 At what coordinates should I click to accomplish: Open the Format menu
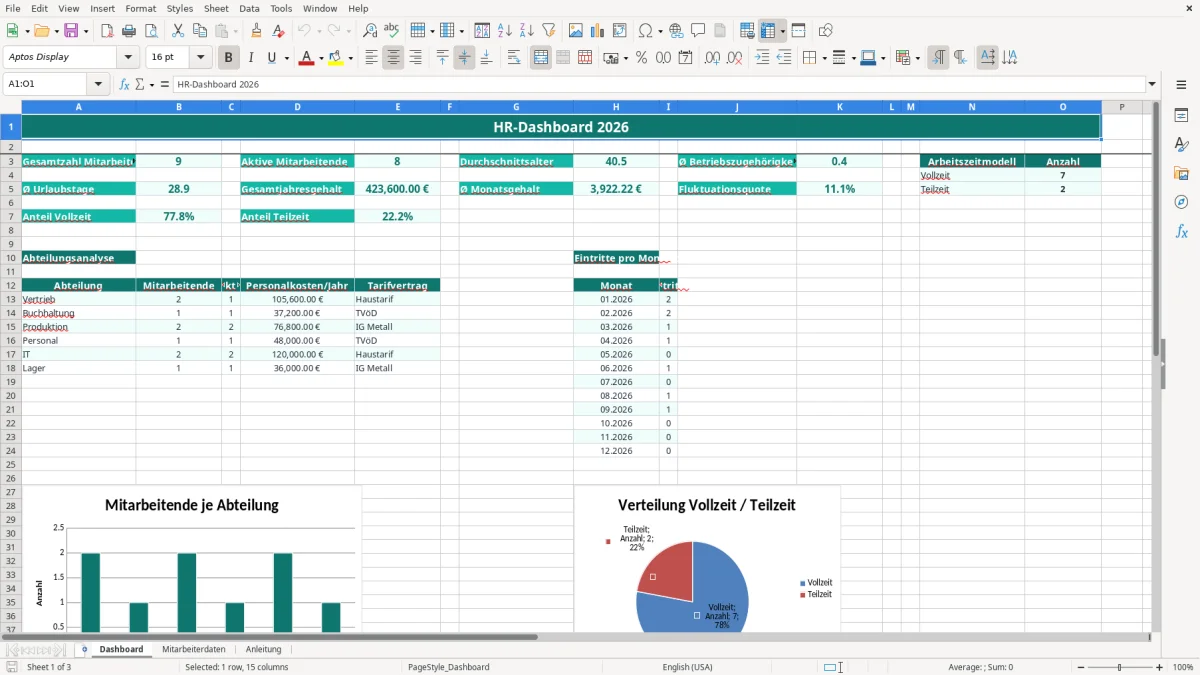(x=140, y=8)
